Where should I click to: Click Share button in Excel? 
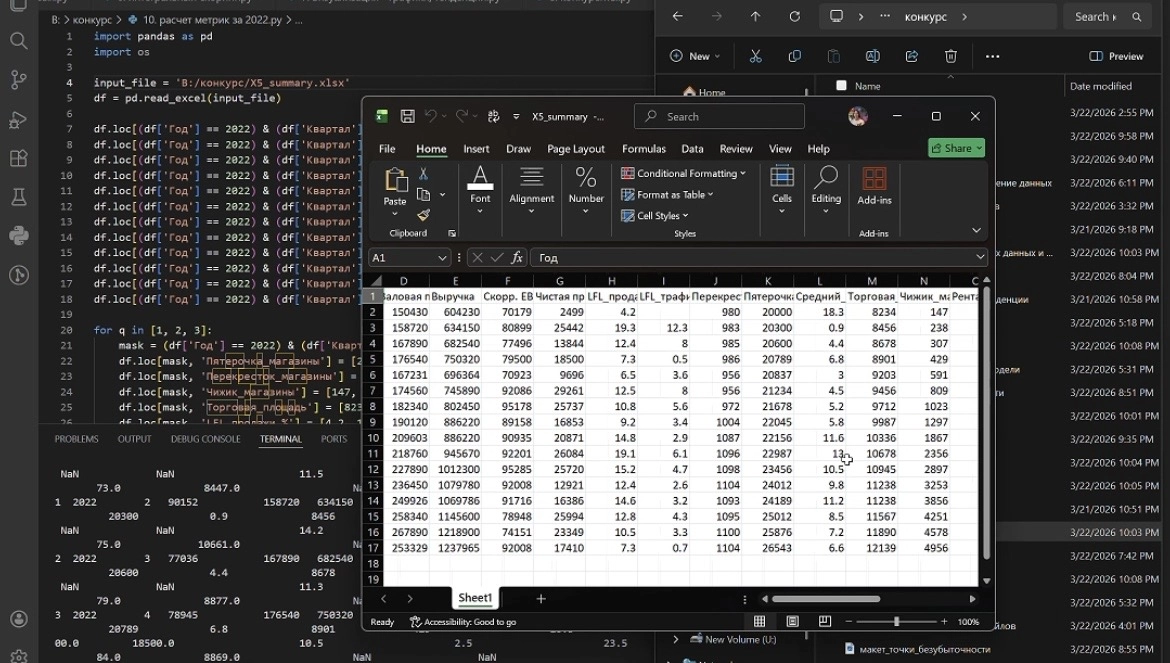pos(957,148)
